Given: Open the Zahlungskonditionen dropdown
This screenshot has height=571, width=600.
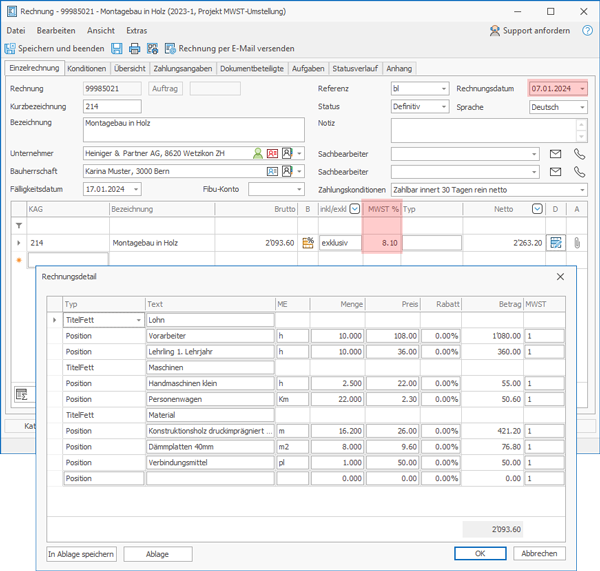Looking at the screenshot, I should click(x=582, y=190).
